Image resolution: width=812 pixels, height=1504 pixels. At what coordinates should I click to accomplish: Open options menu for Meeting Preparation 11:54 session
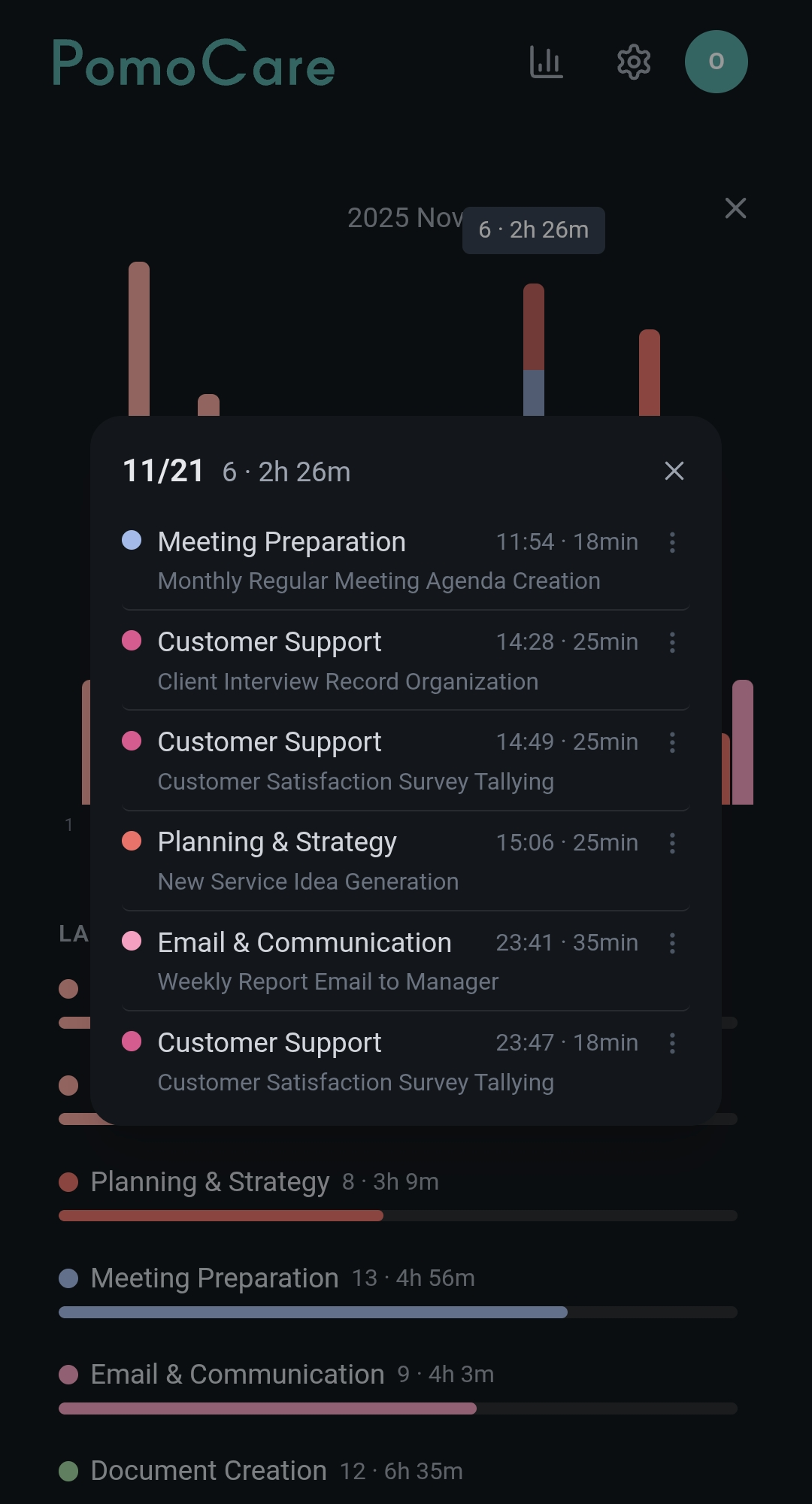tap(672, 542)
